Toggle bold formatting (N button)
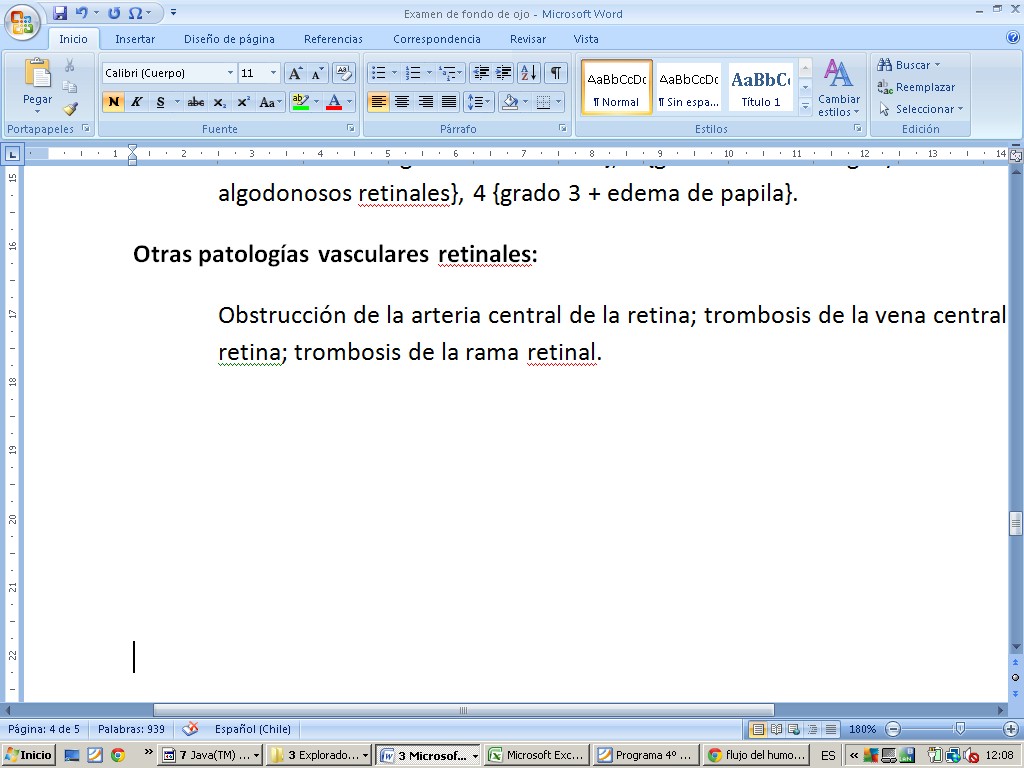1024x768 pixels. click(x=113, y=102)
